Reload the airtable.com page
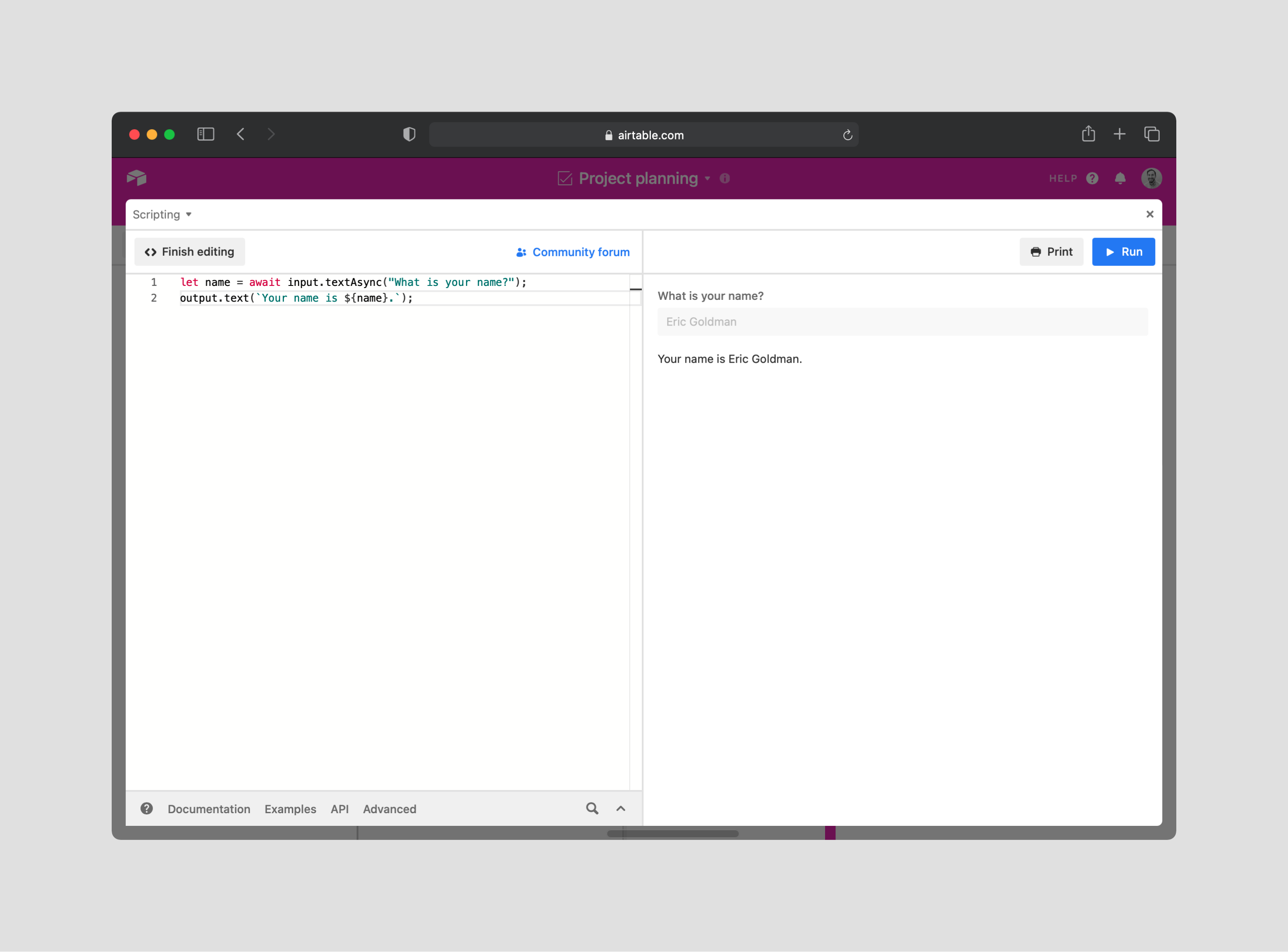 point(847,135)
